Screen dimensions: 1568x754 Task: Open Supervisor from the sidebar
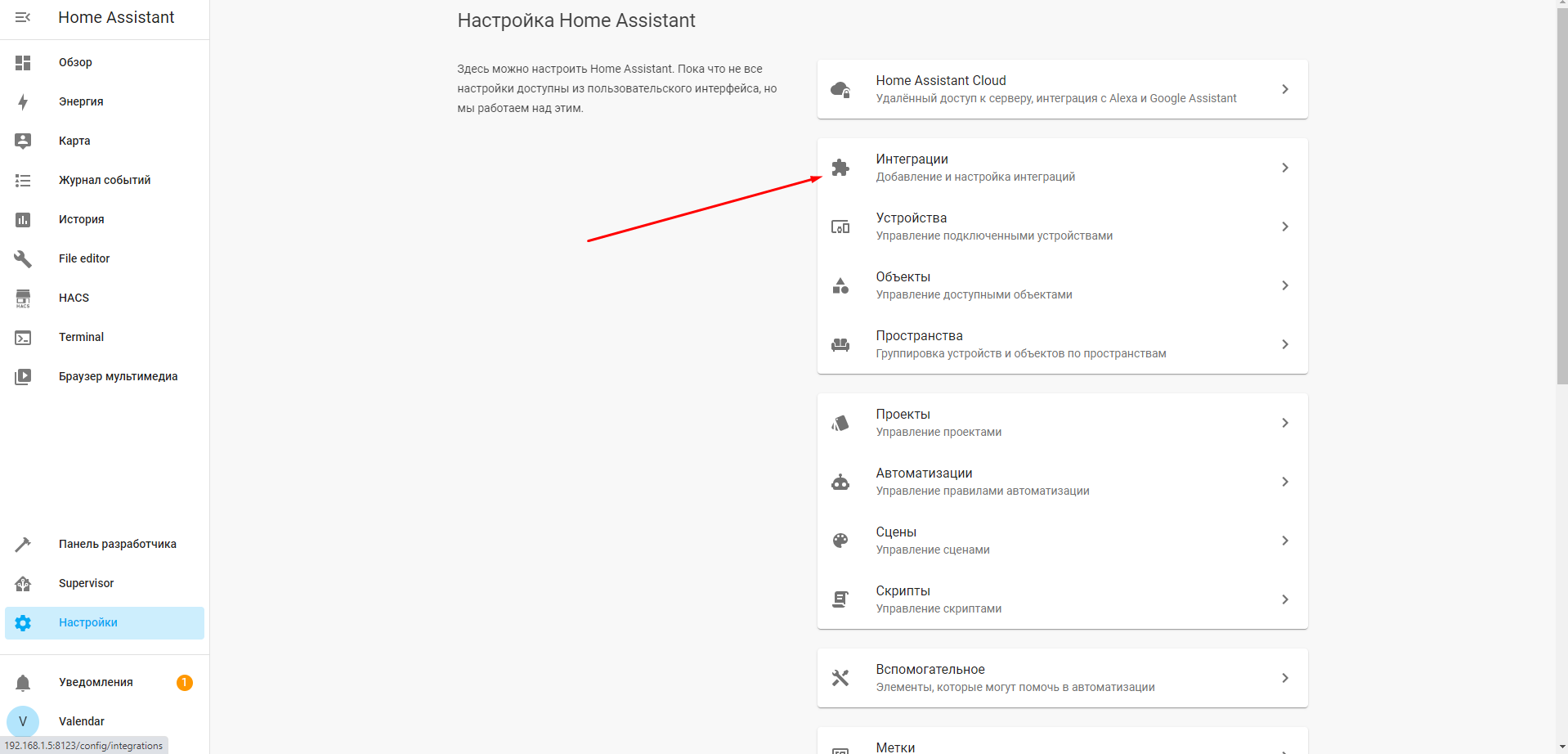click(105, 583)
